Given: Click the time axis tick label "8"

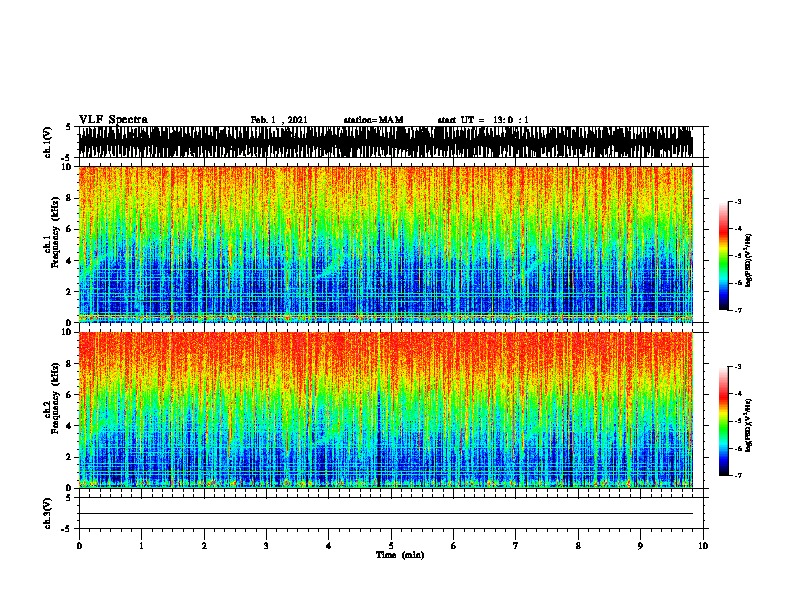Looking at the screenshot, I should coord(578,545).
